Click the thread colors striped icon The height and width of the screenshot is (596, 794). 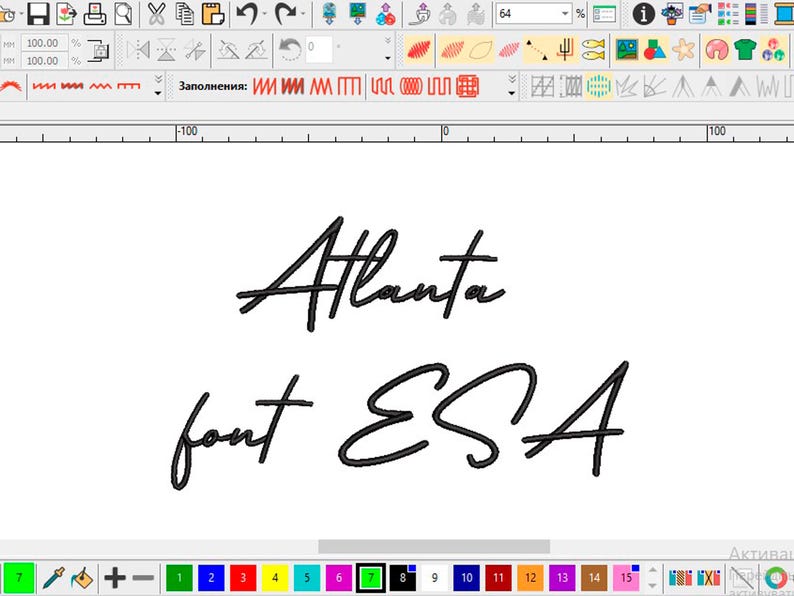tap(680, 577)
